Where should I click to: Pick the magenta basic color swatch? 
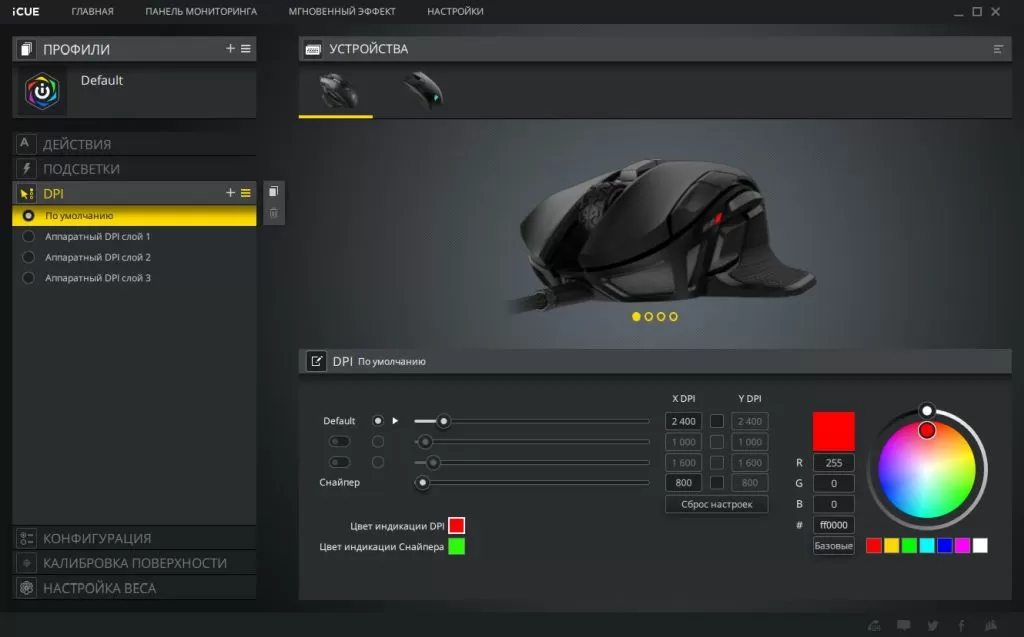coord(962,546)
